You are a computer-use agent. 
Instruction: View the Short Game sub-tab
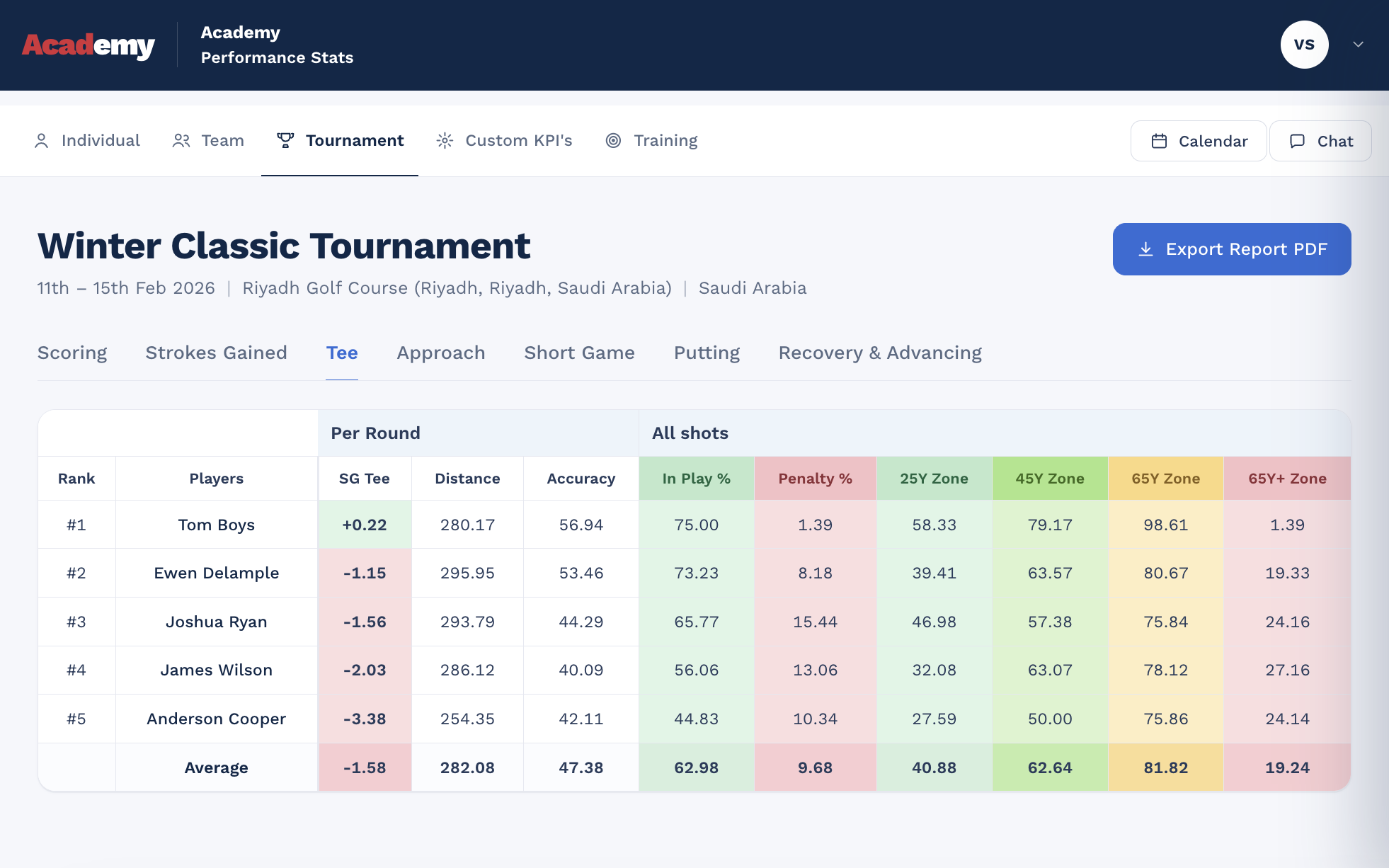click(579, 353)
